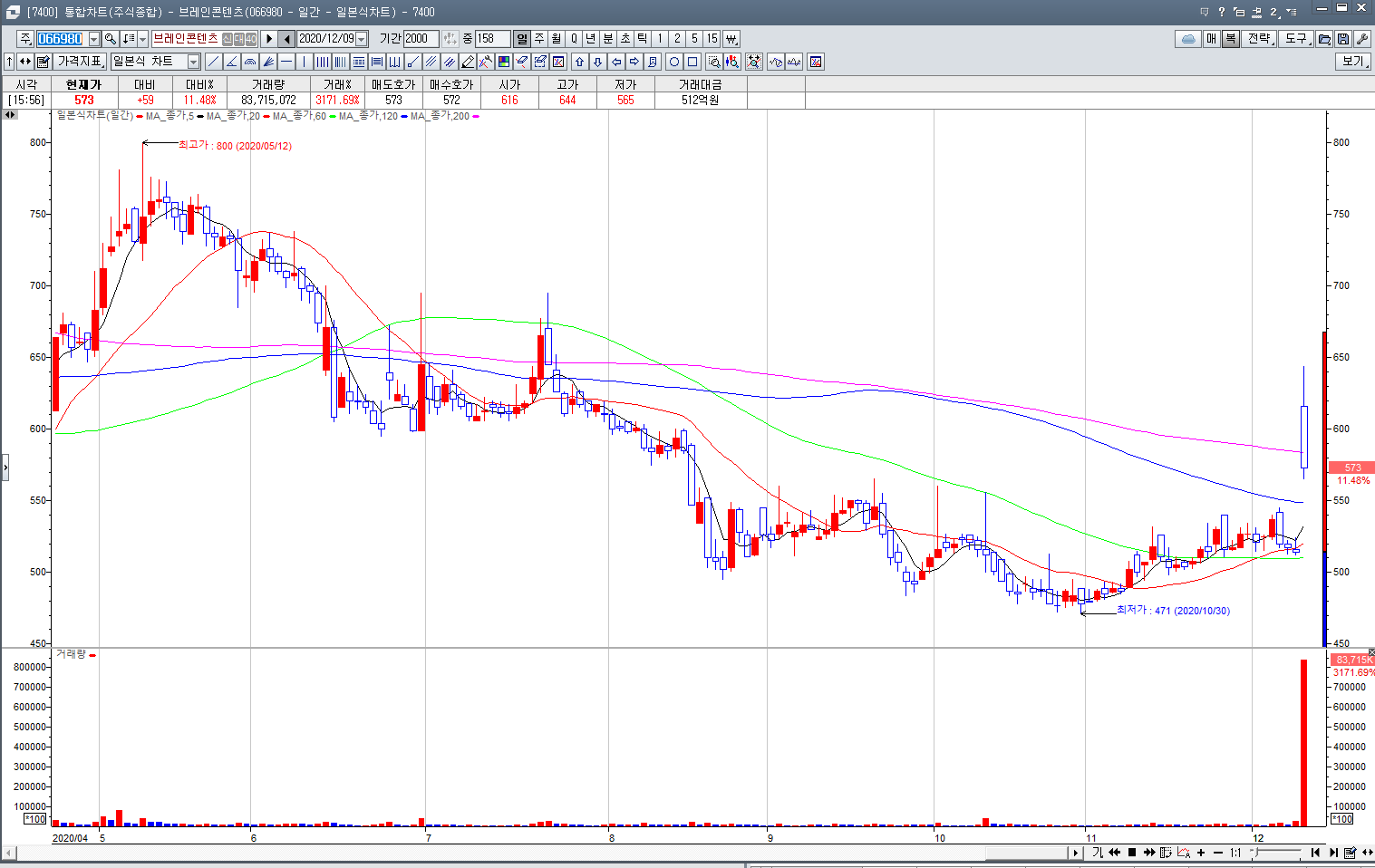Edit the period field showing 2000
The height and width of the screenshot is (868, 1375).
click(x=421, y=39)
